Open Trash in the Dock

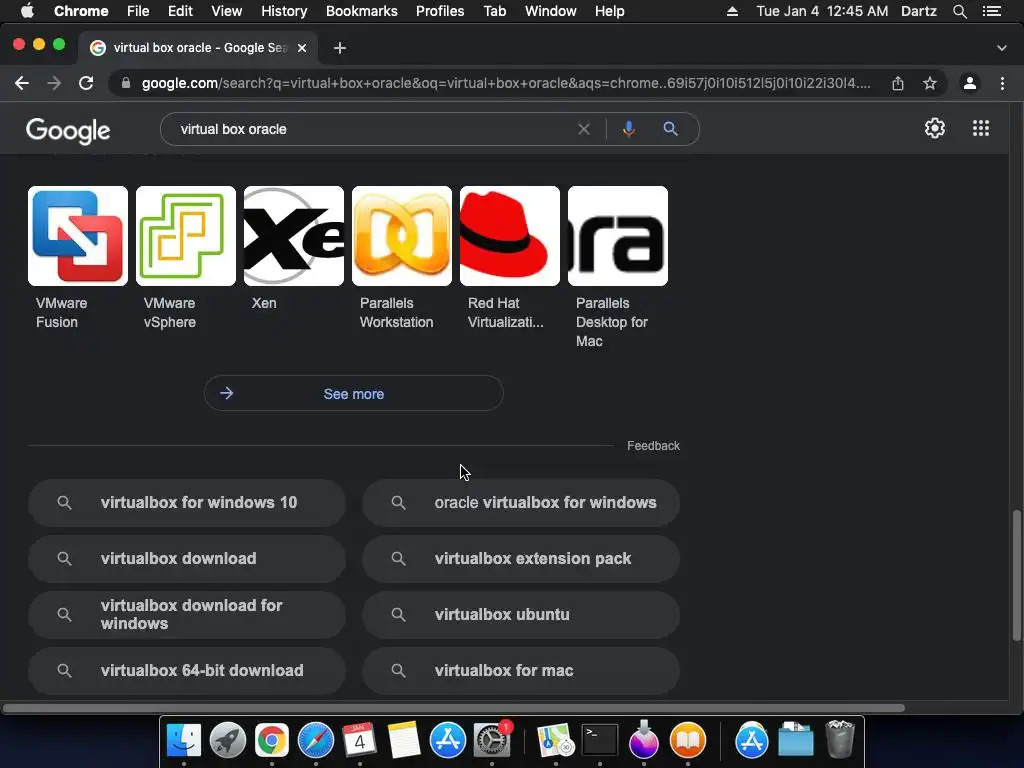point(840,740)
